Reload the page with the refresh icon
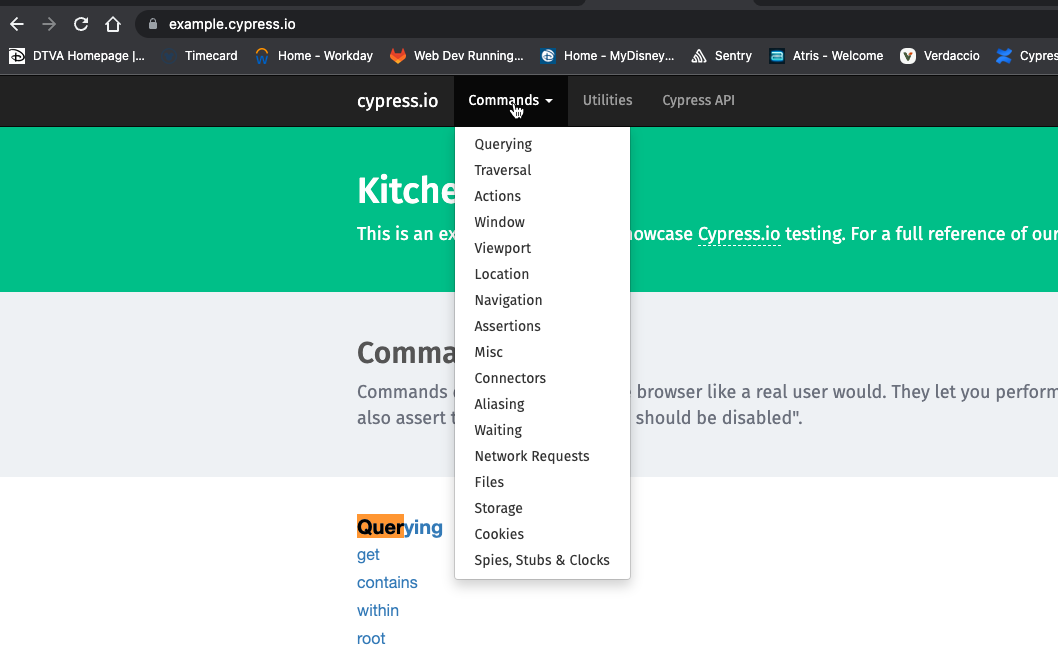This screenshot has height=669, width=1058. [x=81, y=23]
